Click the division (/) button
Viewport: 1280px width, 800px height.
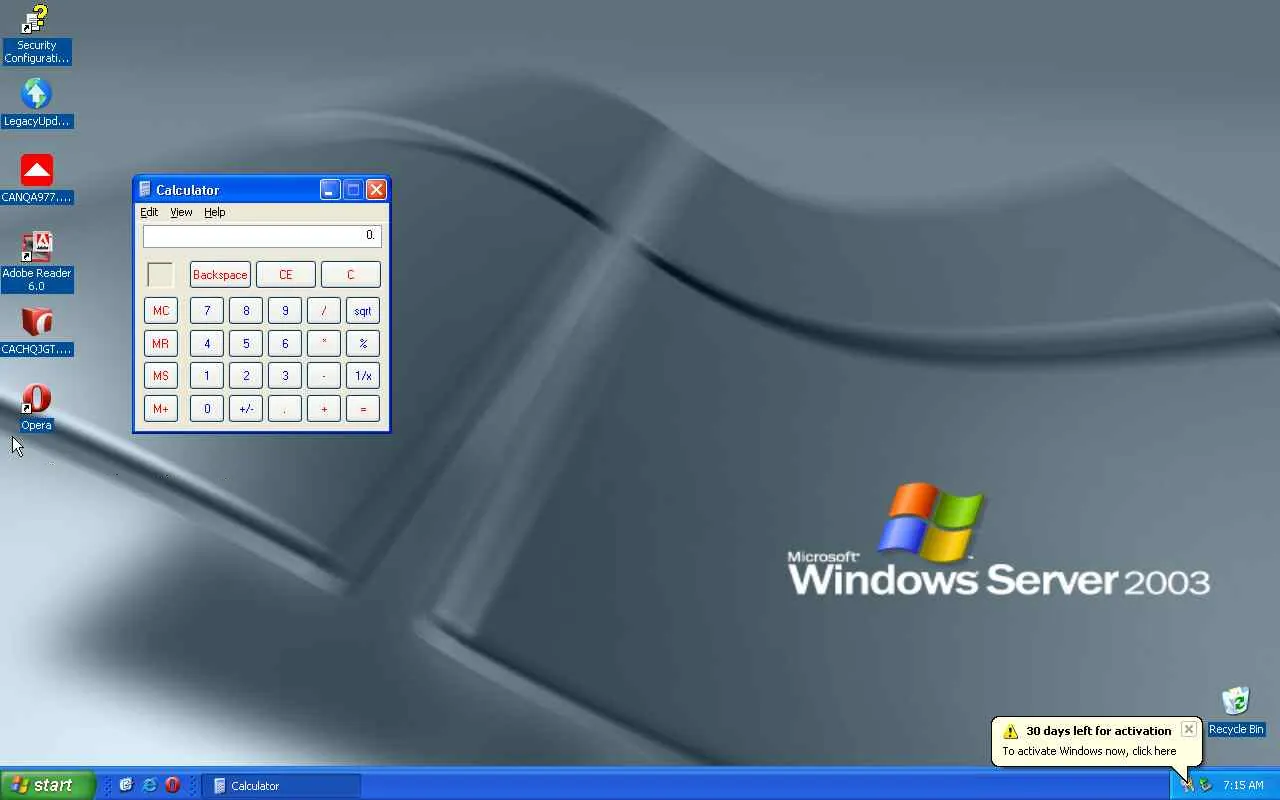324,311
